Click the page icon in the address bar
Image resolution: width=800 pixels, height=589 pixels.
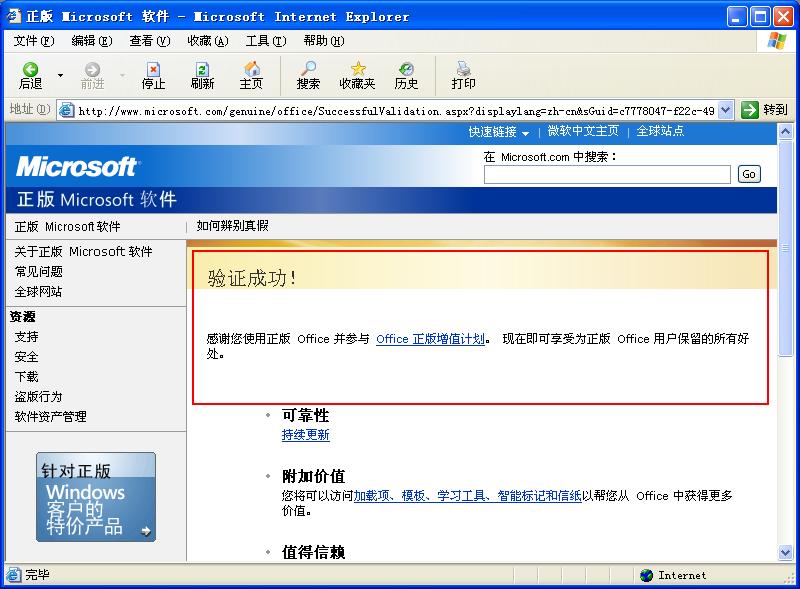pos(66,110)
